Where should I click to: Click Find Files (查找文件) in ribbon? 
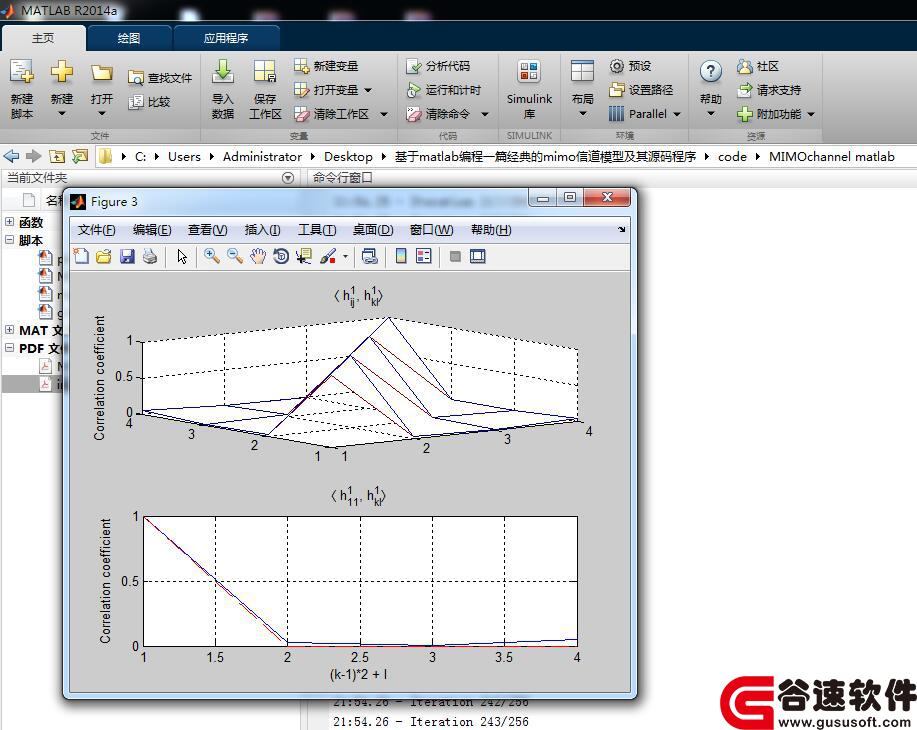click(160, 78)
